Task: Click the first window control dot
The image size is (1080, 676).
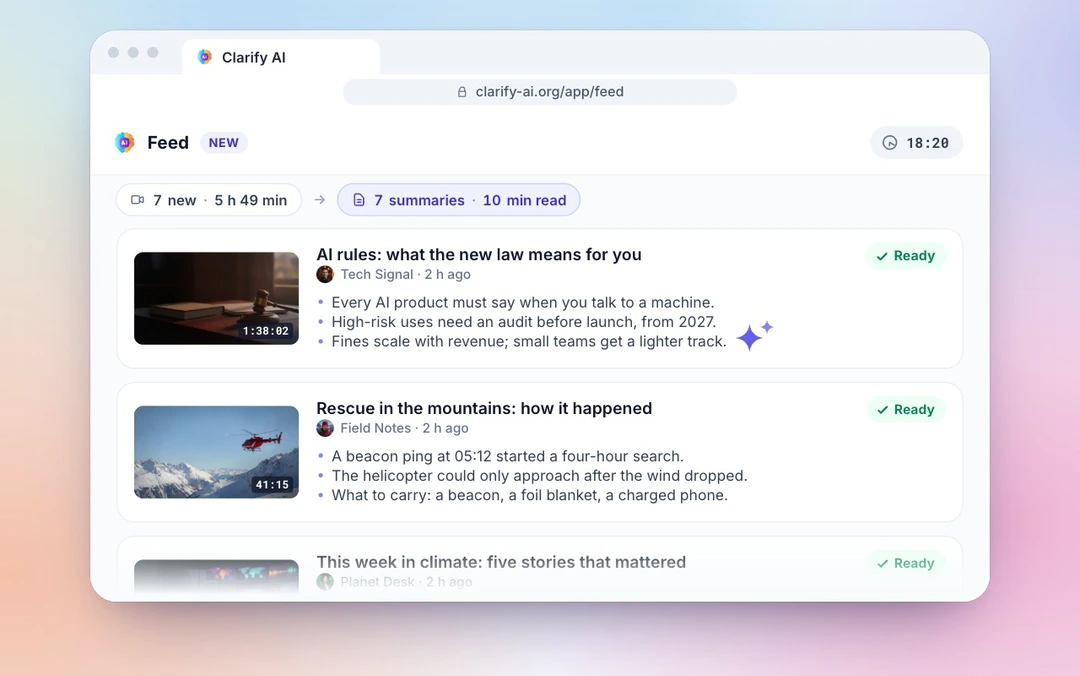Action: (114, 52)
